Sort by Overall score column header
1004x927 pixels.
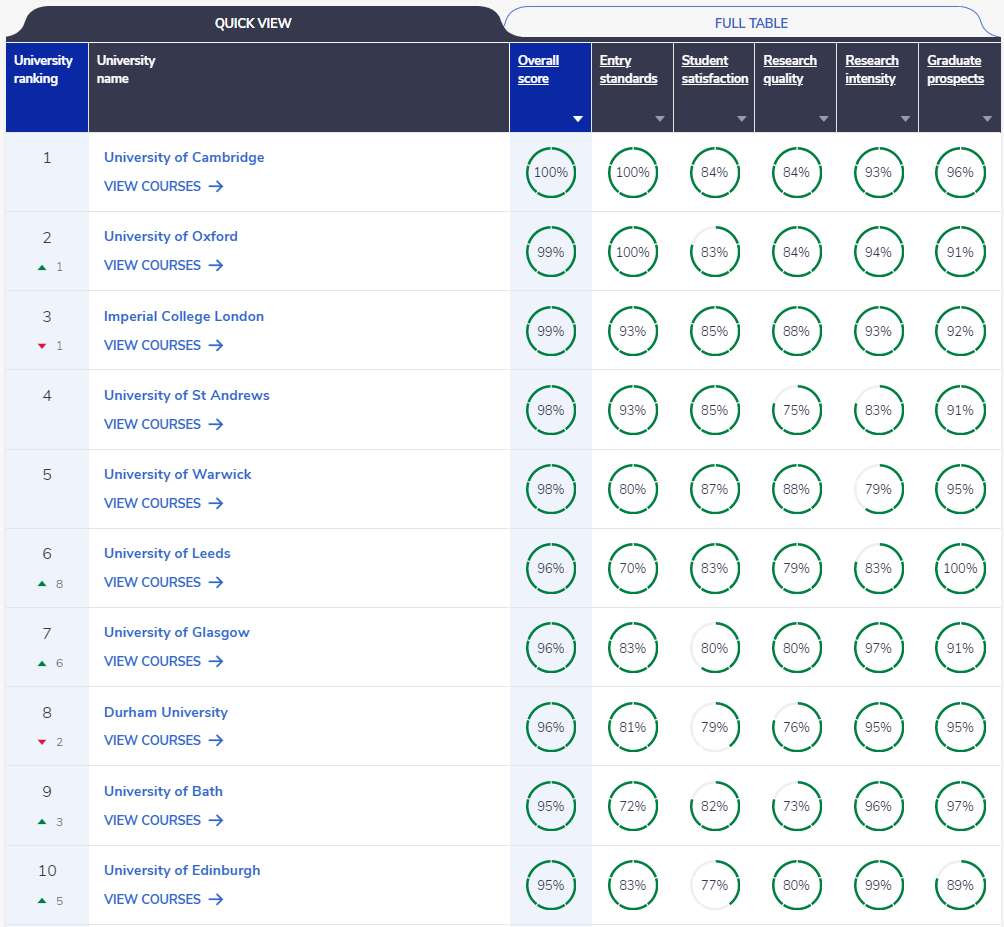coord(538,69)
